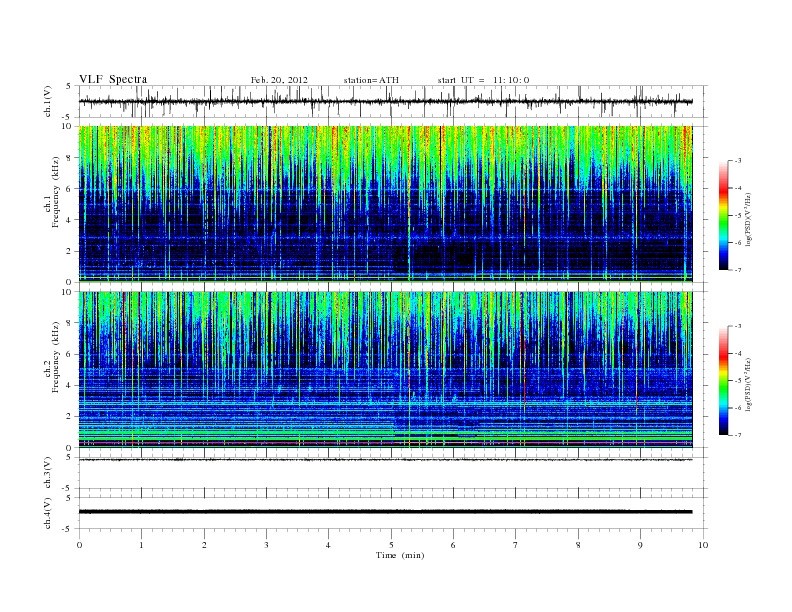Viewport: 792px width, 612px height.
Task: Click the "VLF Spectra" plot title
Action: pos(113,79)
